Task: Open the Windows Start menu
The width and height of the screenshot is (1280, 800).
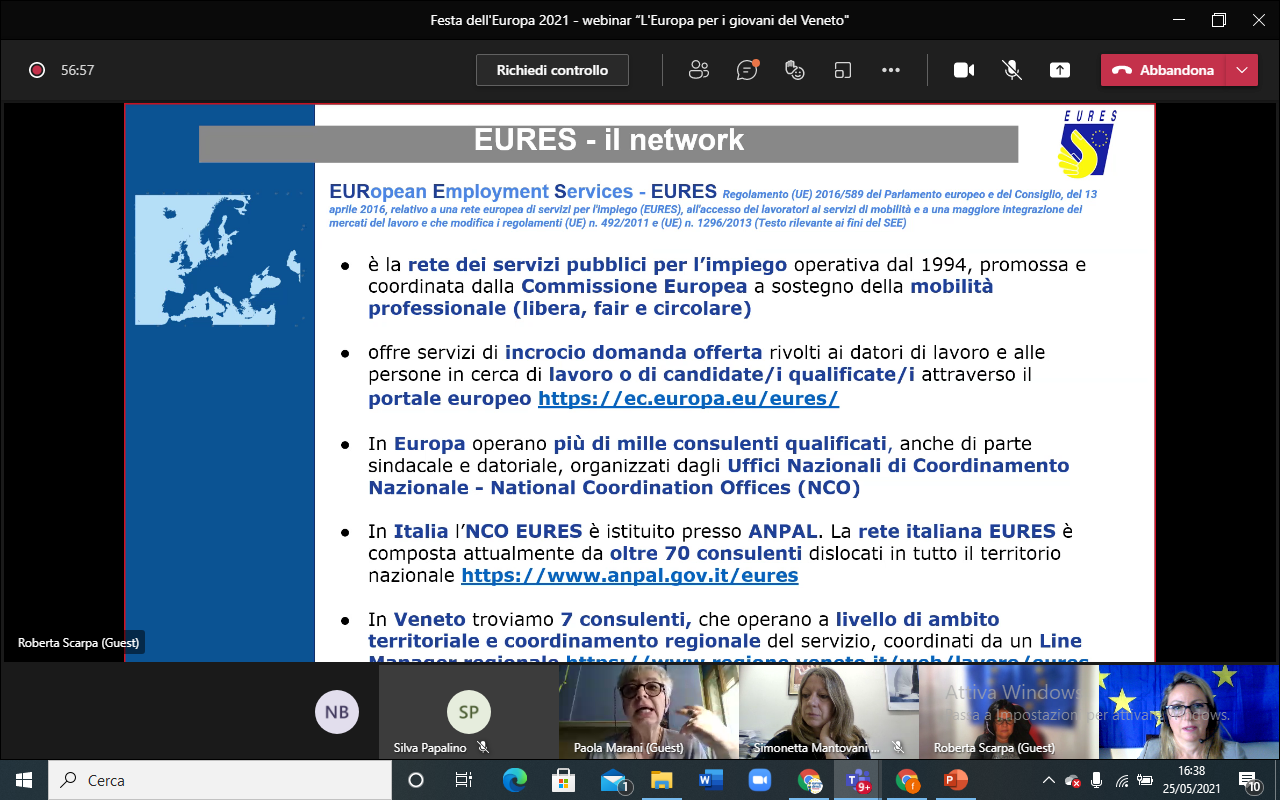Action: pyautogui.click(x=24, y=780)
